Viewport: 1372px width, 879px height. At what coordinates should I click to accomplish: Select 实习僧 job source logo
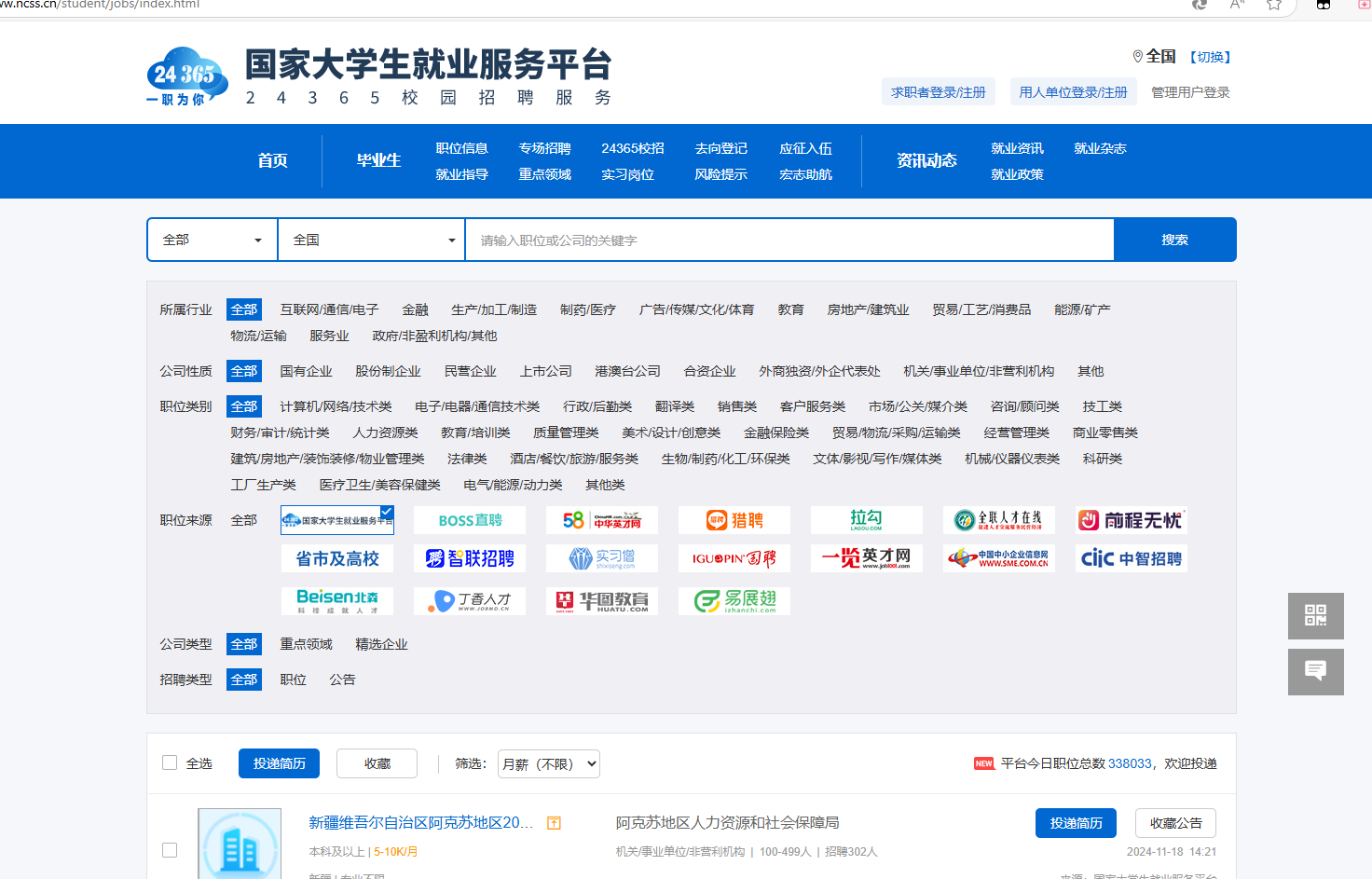601,558
